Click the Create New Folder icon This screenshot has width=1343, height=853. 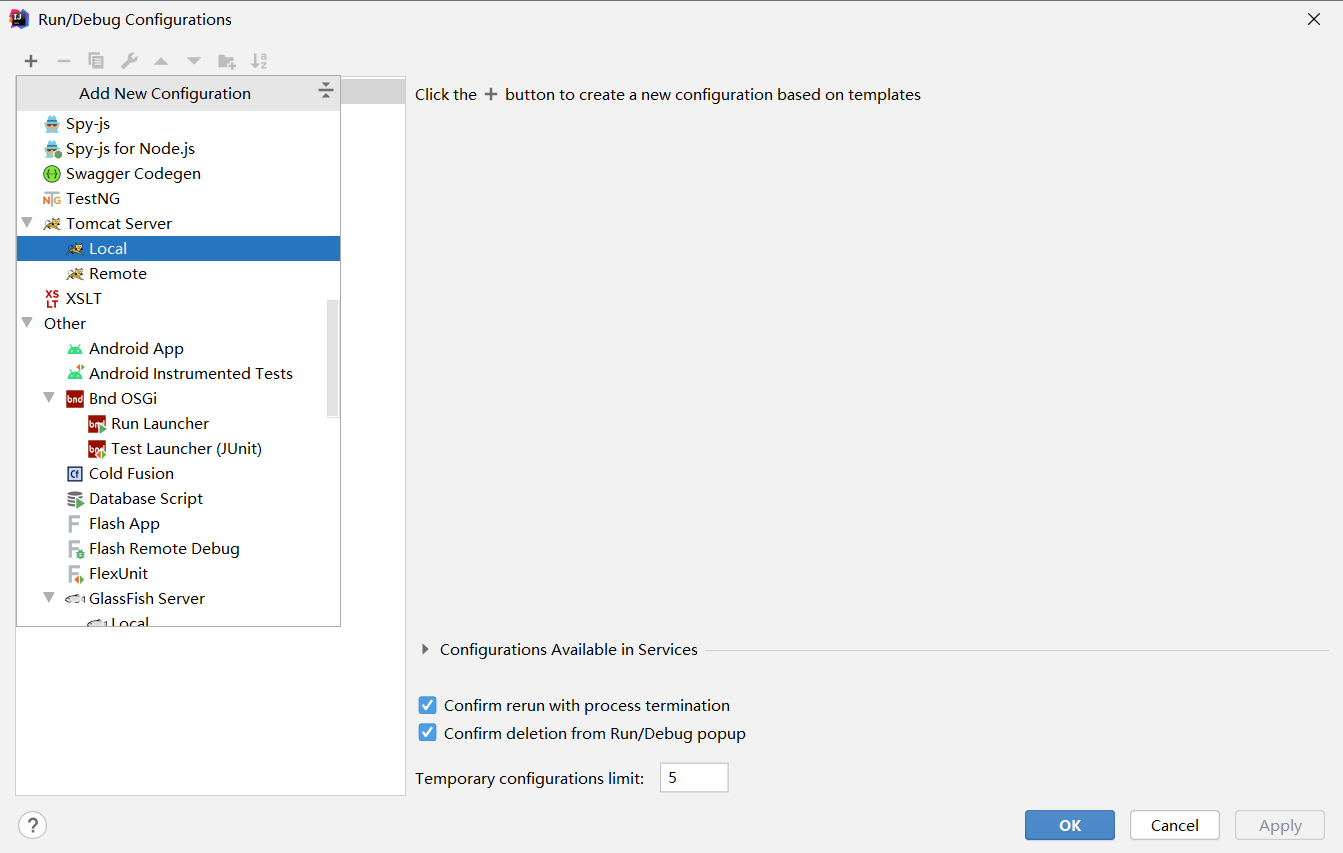point(227,61)
